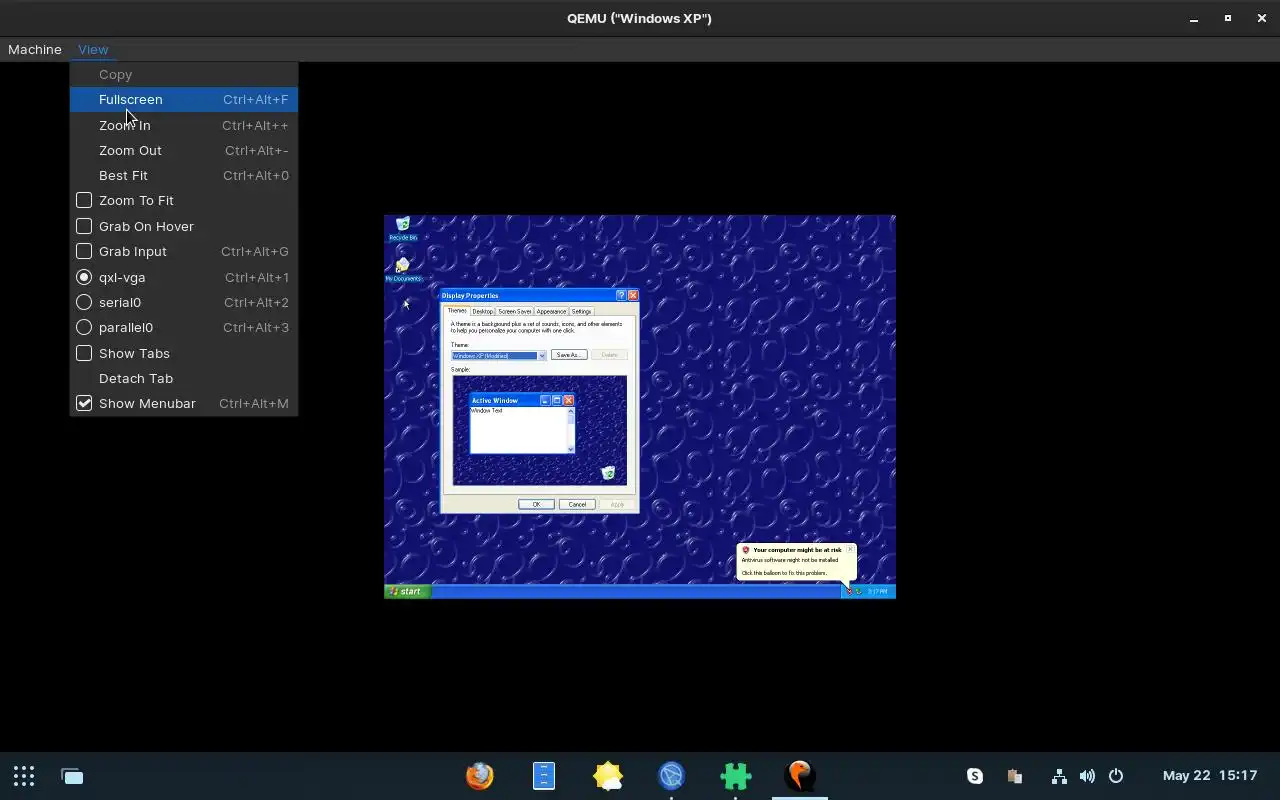Close the Display Properties dialog
The height and width of the screenshot is (800, 1280).
(632, 295)
